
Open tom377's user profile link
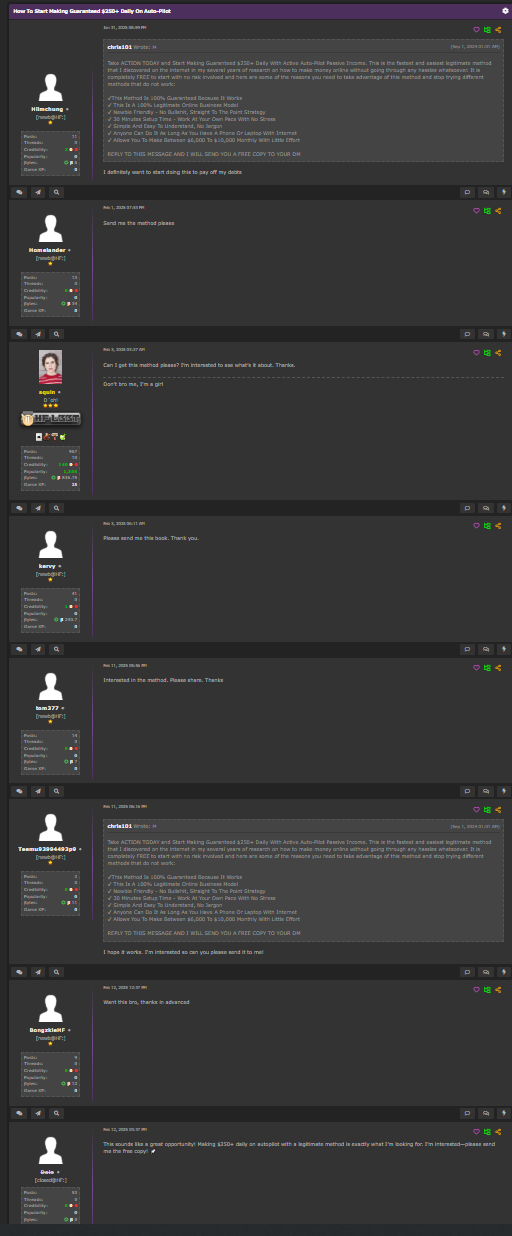pos(47,708)
